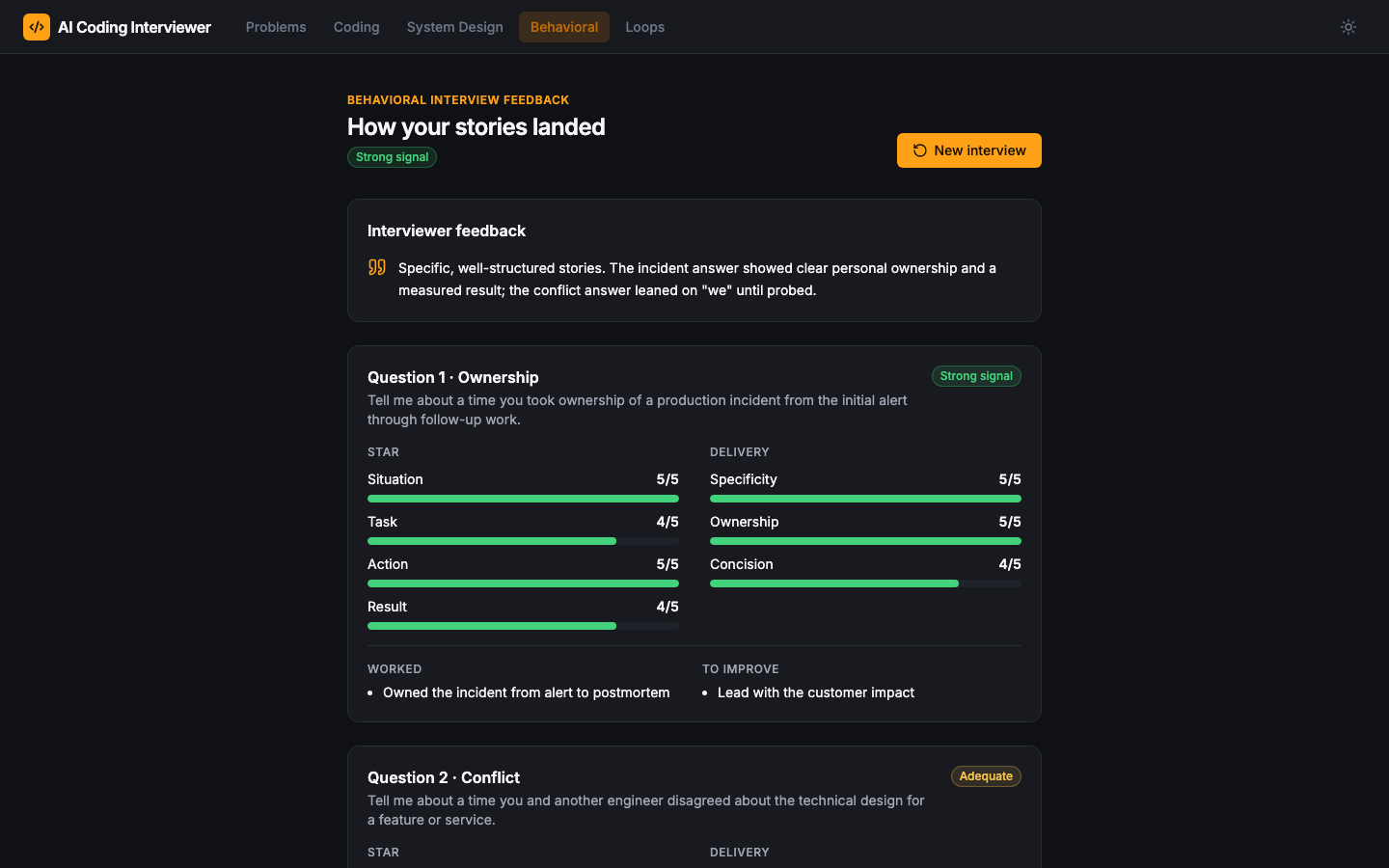Switch to the Coding tab
The width and height of the screenshot is (1389, 868).
coord(357,27)
